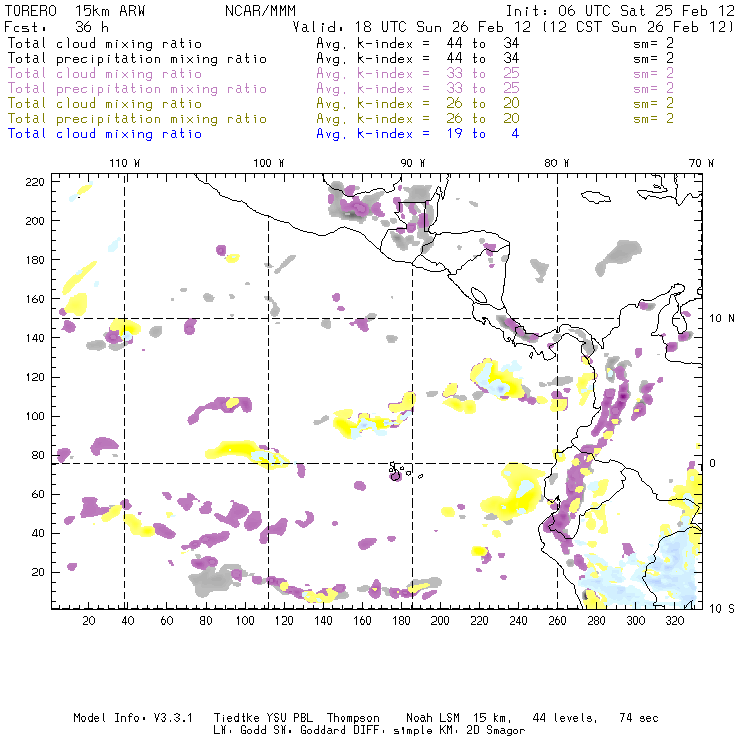Select blue "Total cloud mixing ratio" legend row

(105, 134)
